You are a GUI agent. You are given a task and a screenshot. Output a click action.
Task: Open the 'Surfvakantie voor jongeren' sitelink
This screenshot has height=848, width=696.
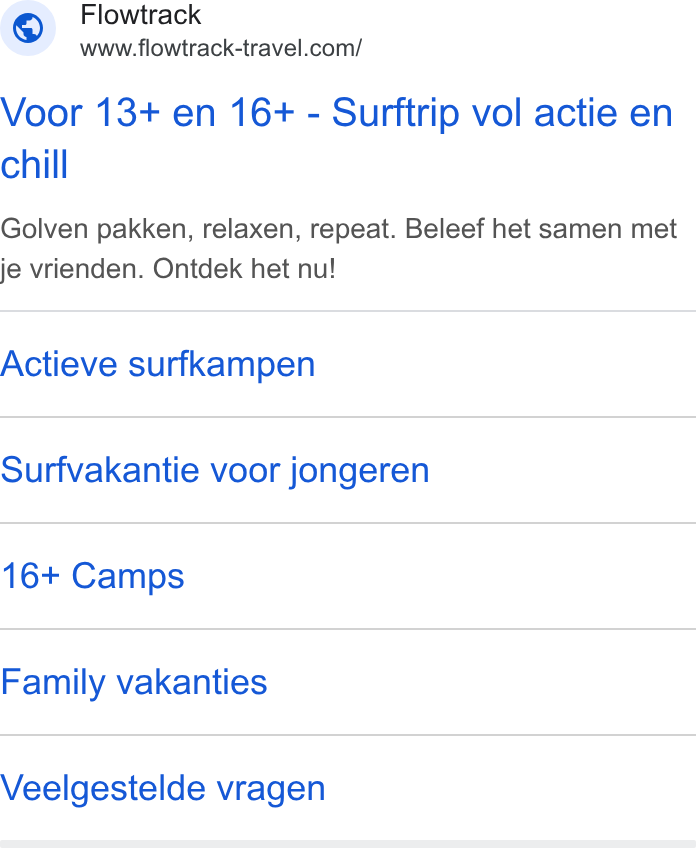pos(215,470)
